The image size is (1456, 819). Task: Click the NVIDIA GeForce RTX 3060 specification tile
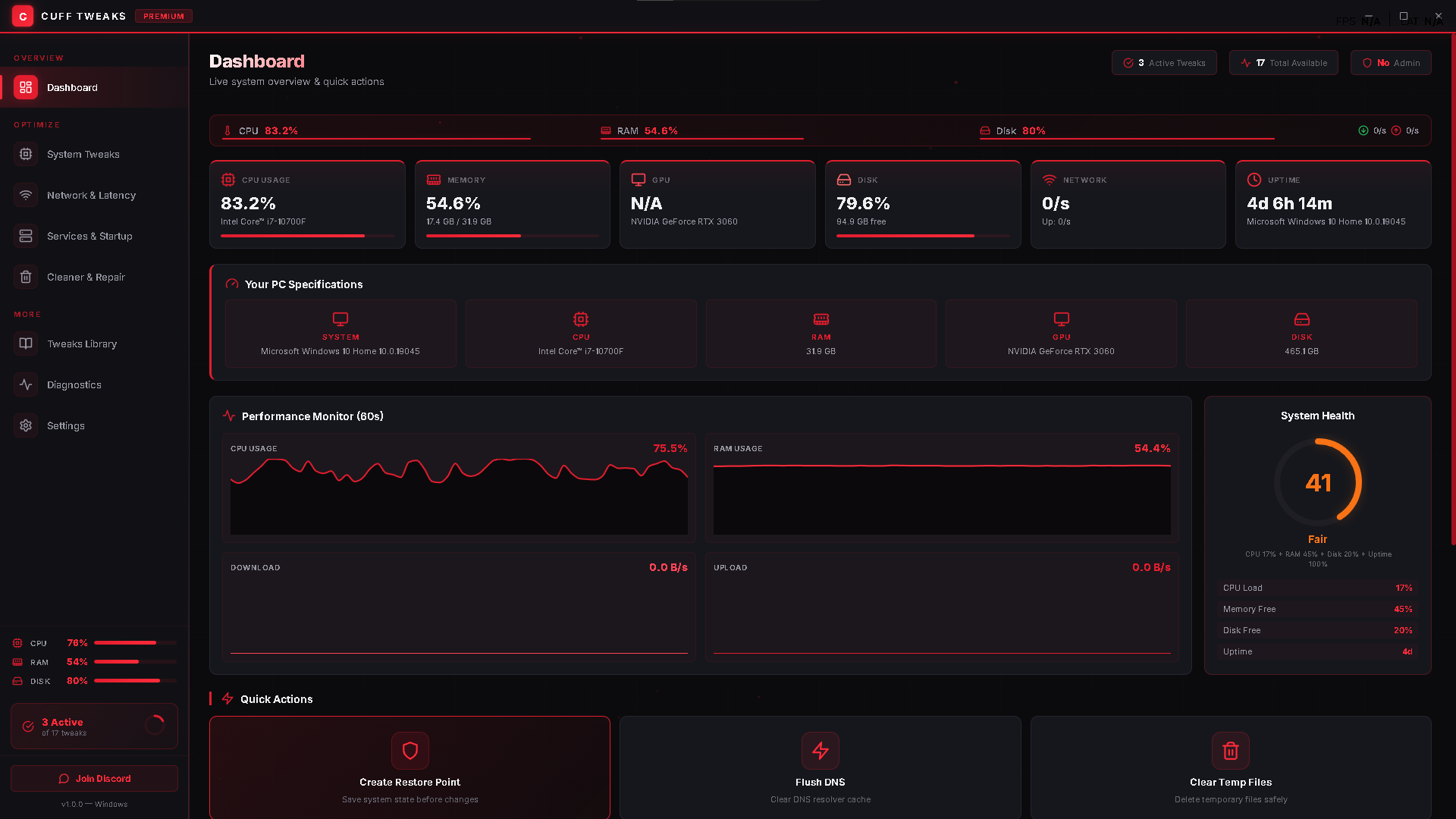coord(1061,334)
